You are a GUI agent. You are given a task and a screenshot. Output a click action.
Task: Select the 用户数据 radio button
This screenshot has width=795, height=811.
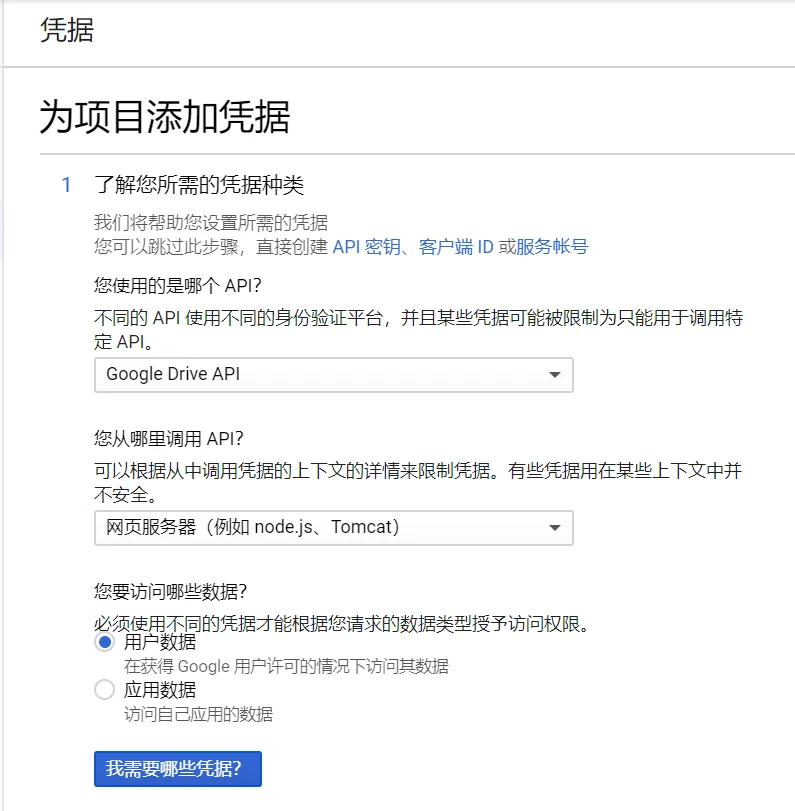click(104, 643)
